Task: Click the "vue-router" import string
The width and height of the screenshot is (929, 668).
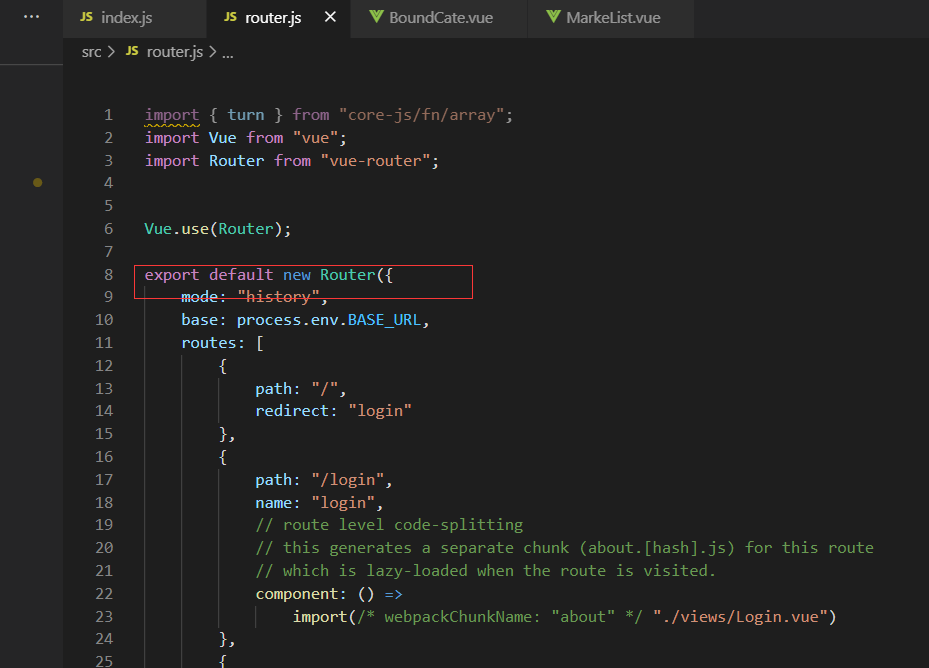Action: pyautogui.click(x=375, y=161)
